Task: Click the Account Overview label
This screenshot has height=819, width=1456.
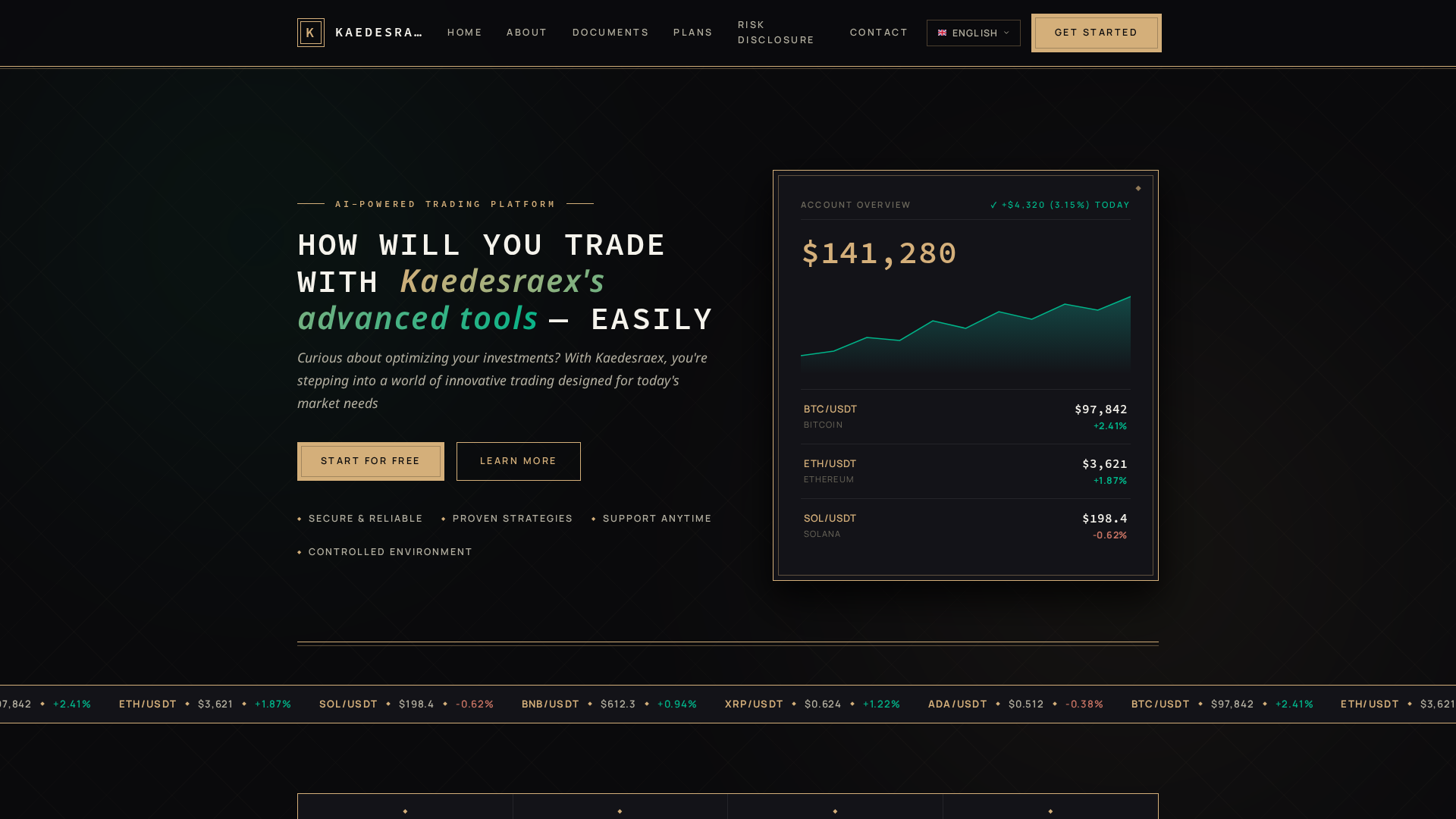Action: [x=855, y=205]
